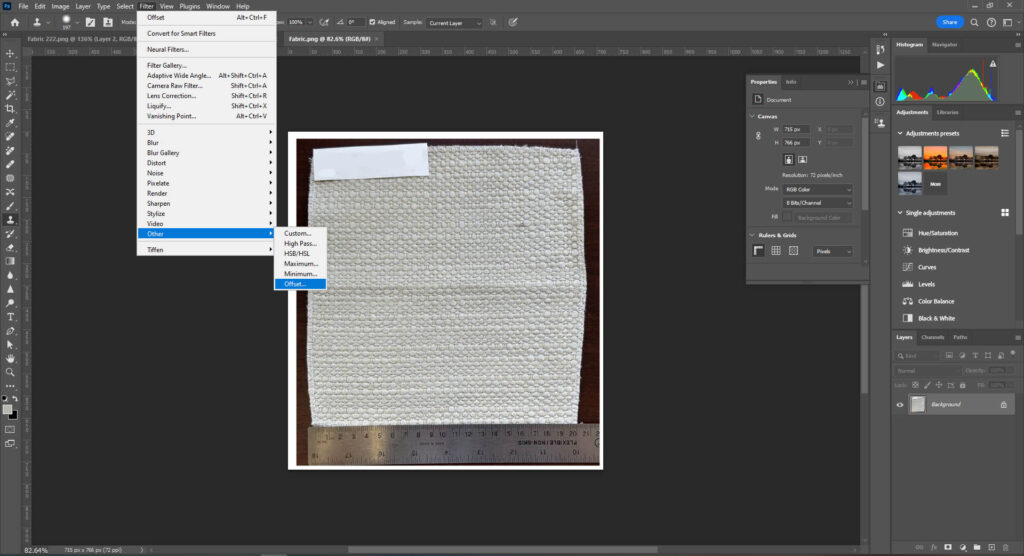
Task: Hide the Background layer using the eye icon
Action: point(900,404)
